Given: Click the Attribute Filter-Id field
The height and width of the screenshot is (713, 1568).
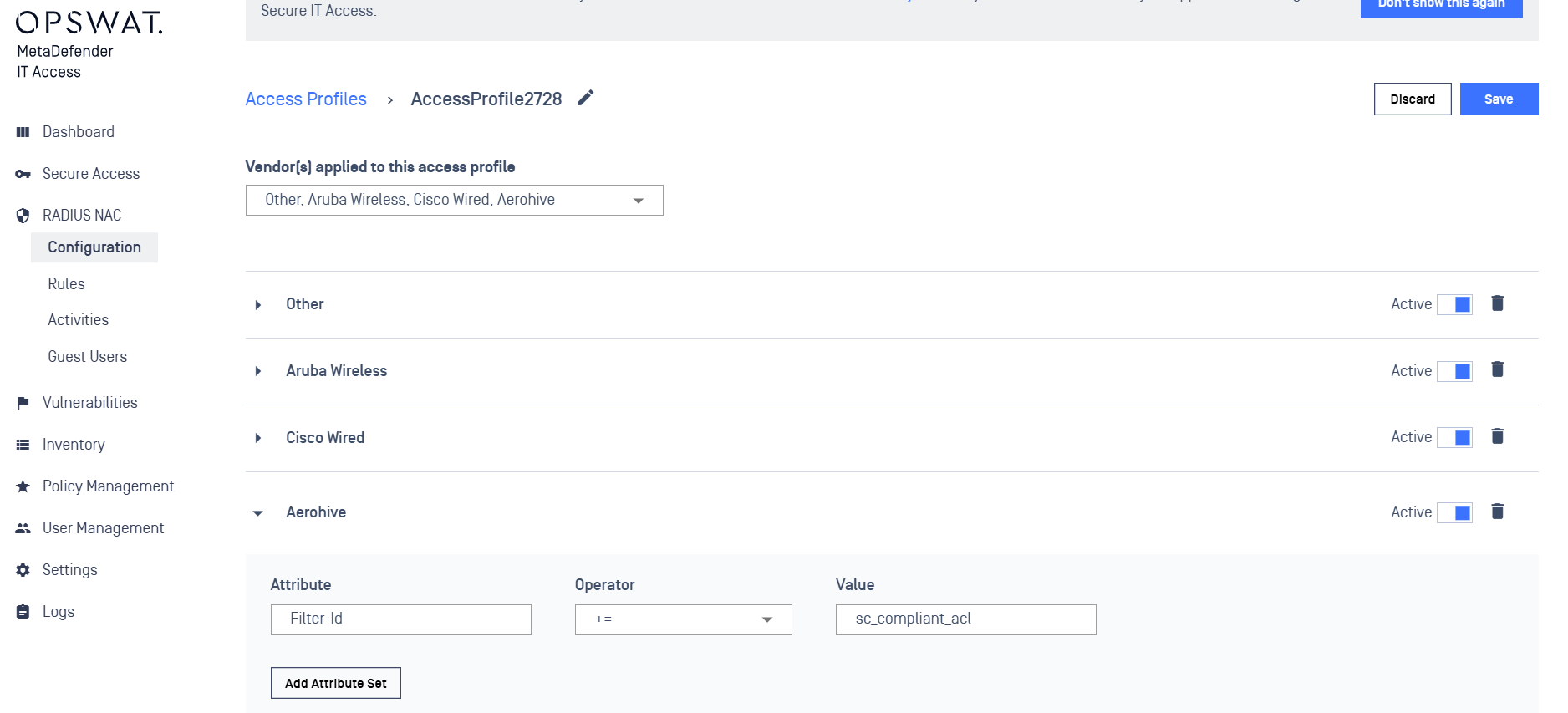Looking at the screenshot, I should pos(401,619).
